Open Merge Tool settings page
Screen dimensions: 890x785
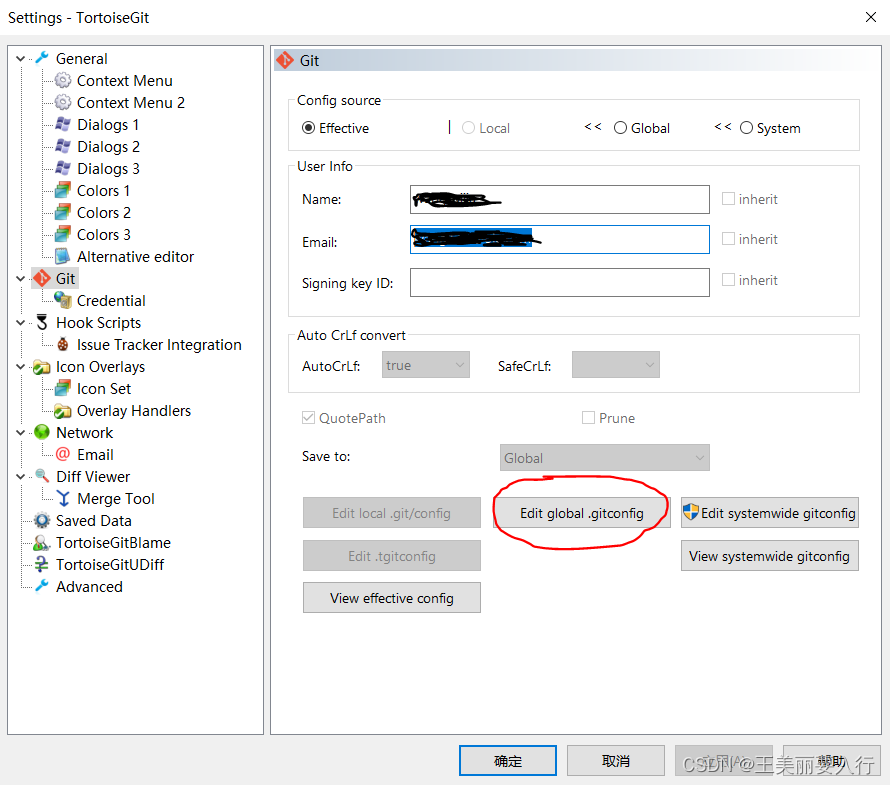[116, 498]
